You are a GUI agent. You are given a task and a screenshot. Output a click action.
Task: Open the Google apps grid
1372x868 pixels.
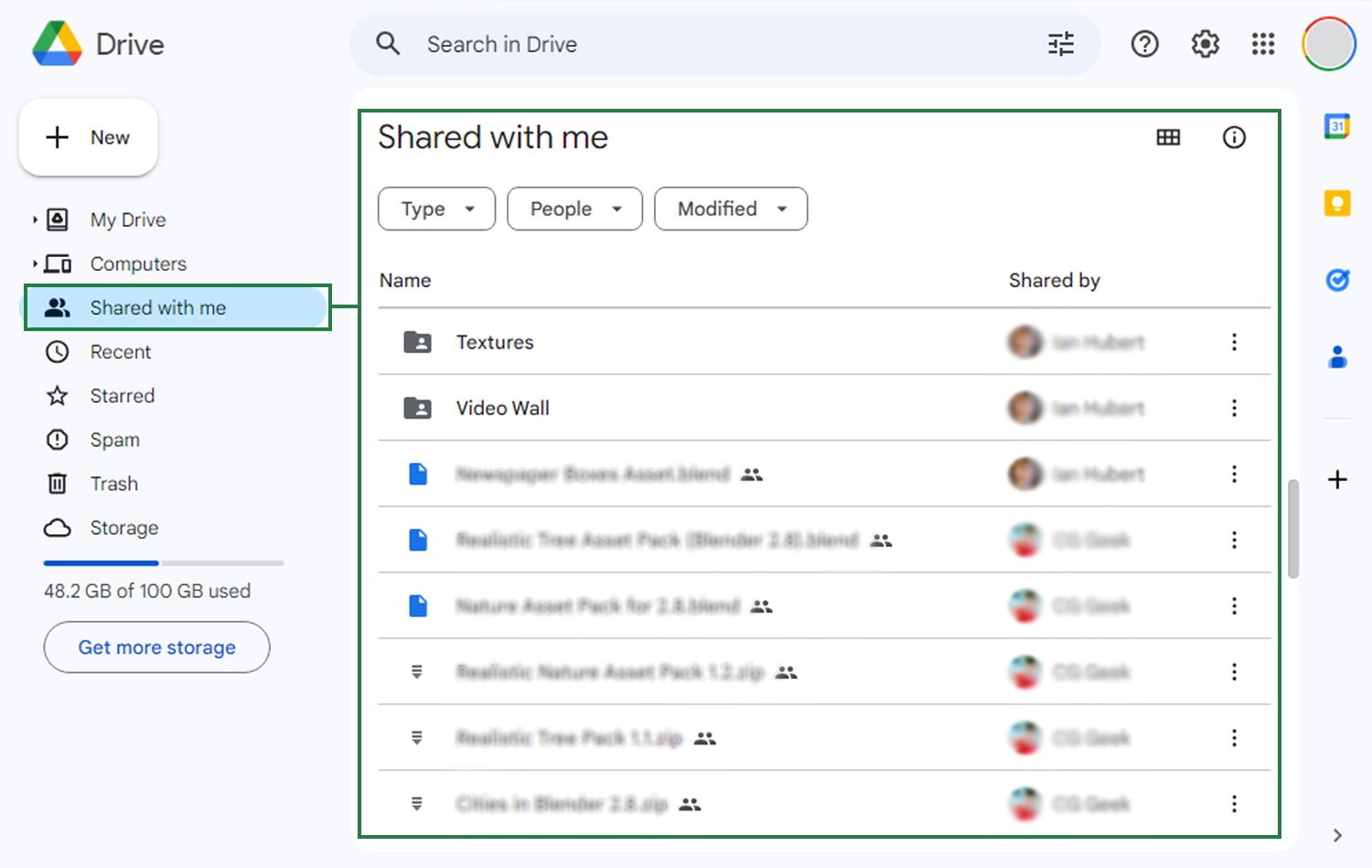(1263, 43)
